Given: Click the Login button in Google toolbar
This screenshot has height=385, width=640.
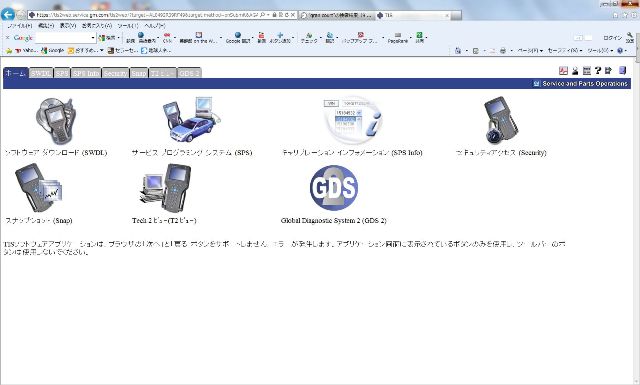Looking at the screenshot, I should 612,38.
